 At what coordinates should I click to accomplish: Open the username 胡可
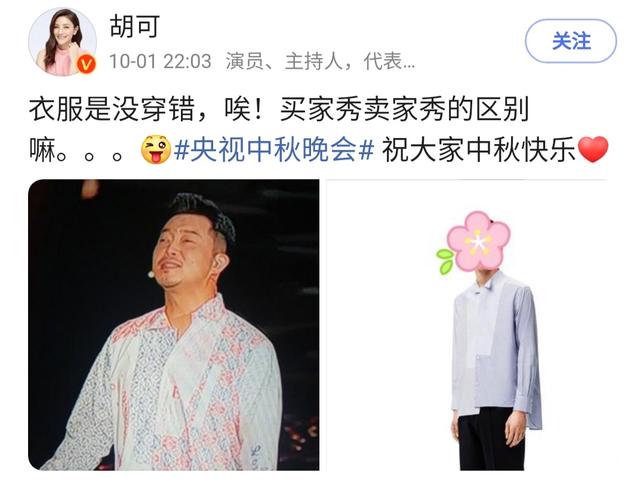click(134, 27)
